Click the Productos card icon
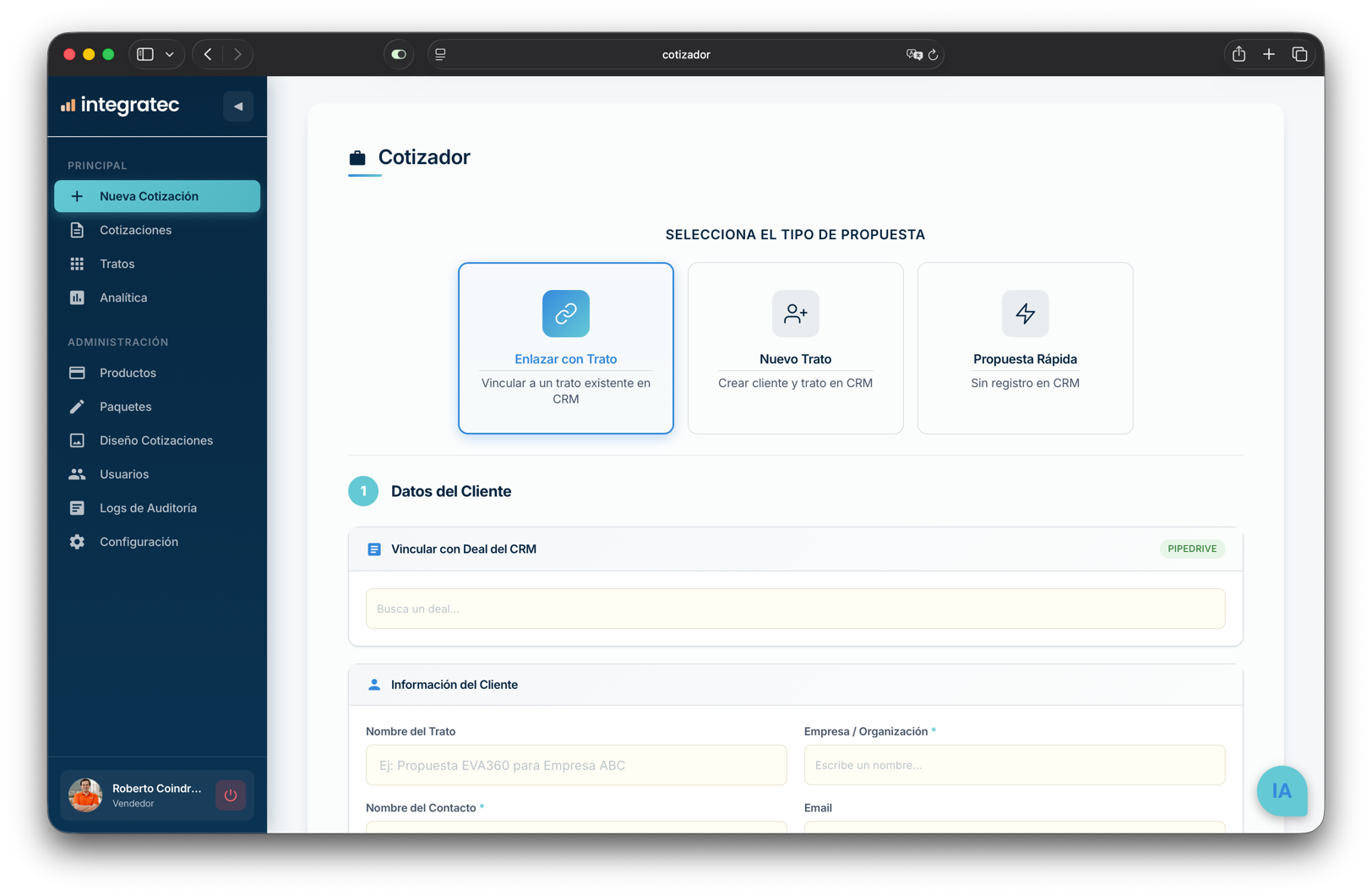 pyautogui.click(x=78, y=373)
